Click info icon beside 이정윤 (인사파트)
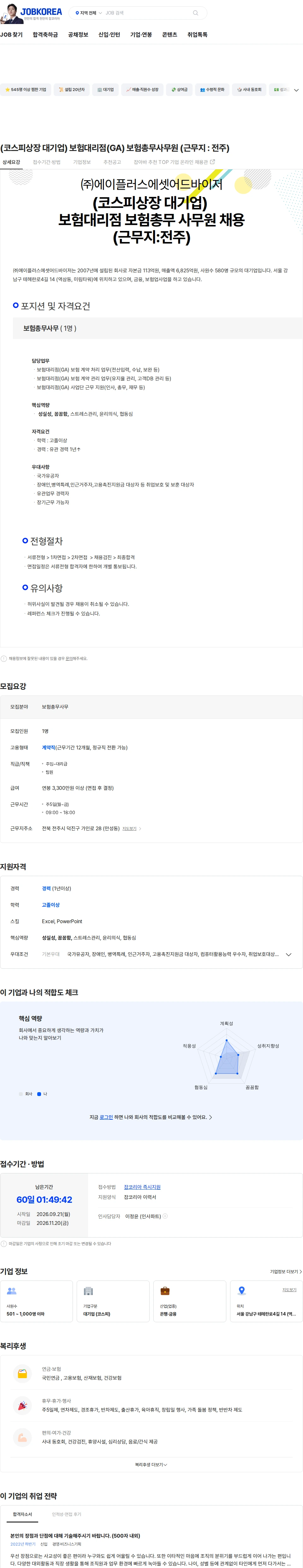Screen dimensions: 303x1568 tap(165, 1216)
